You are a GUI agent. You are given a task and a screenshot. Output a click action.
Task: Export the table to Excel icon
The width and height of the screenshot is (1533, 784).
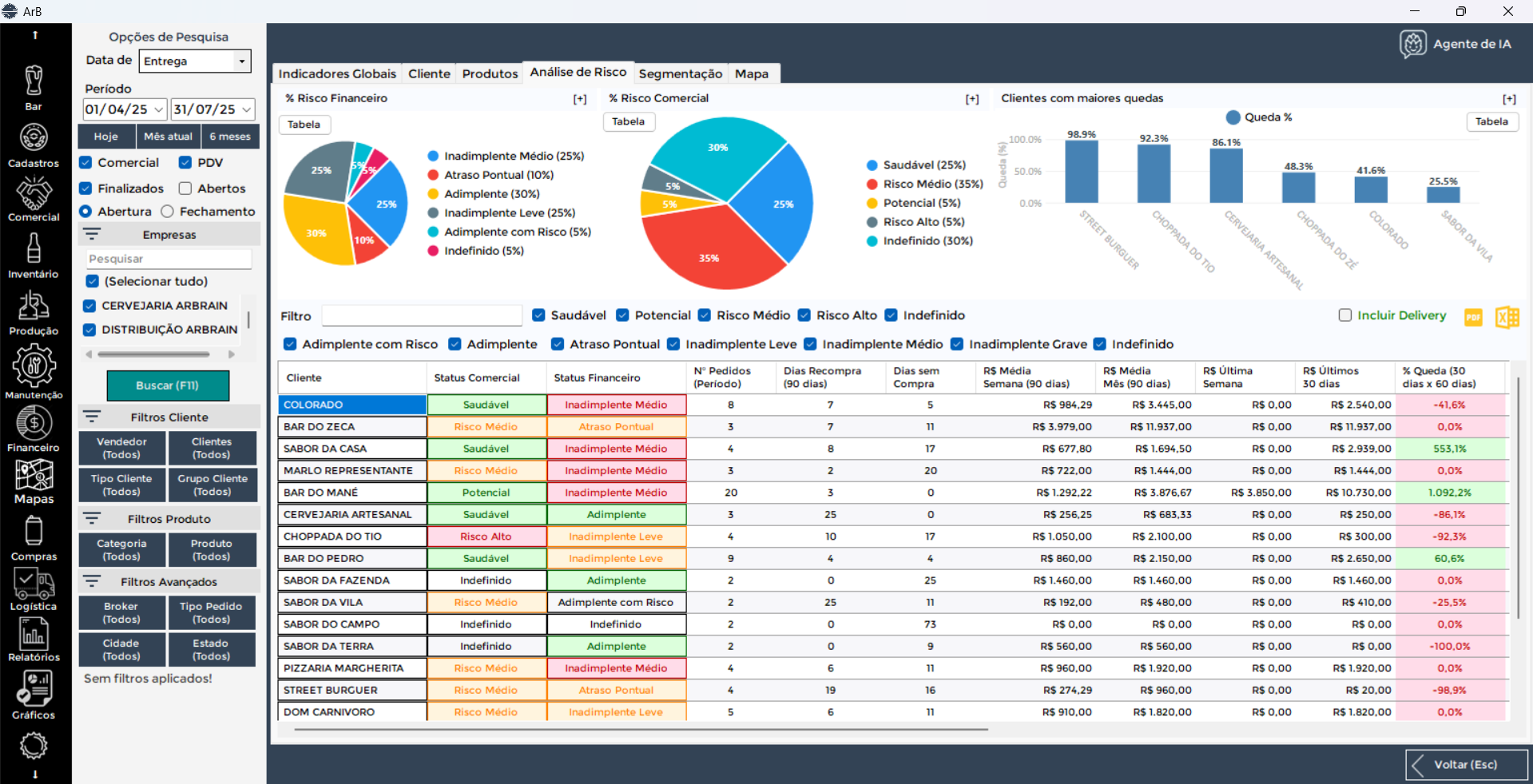[x=1507, y=317]
